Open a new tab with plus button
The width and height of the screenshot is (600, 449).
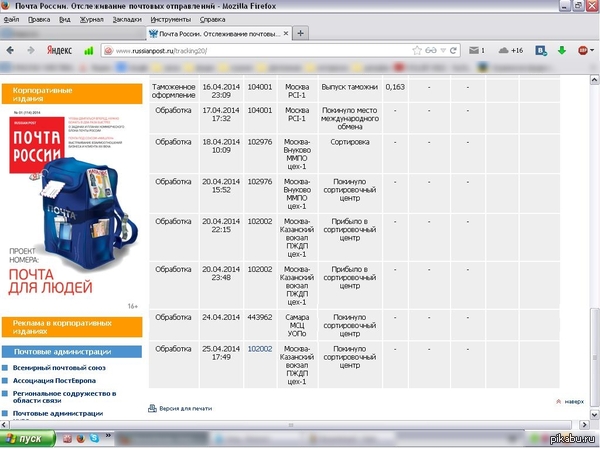click(x=301, y=33)
